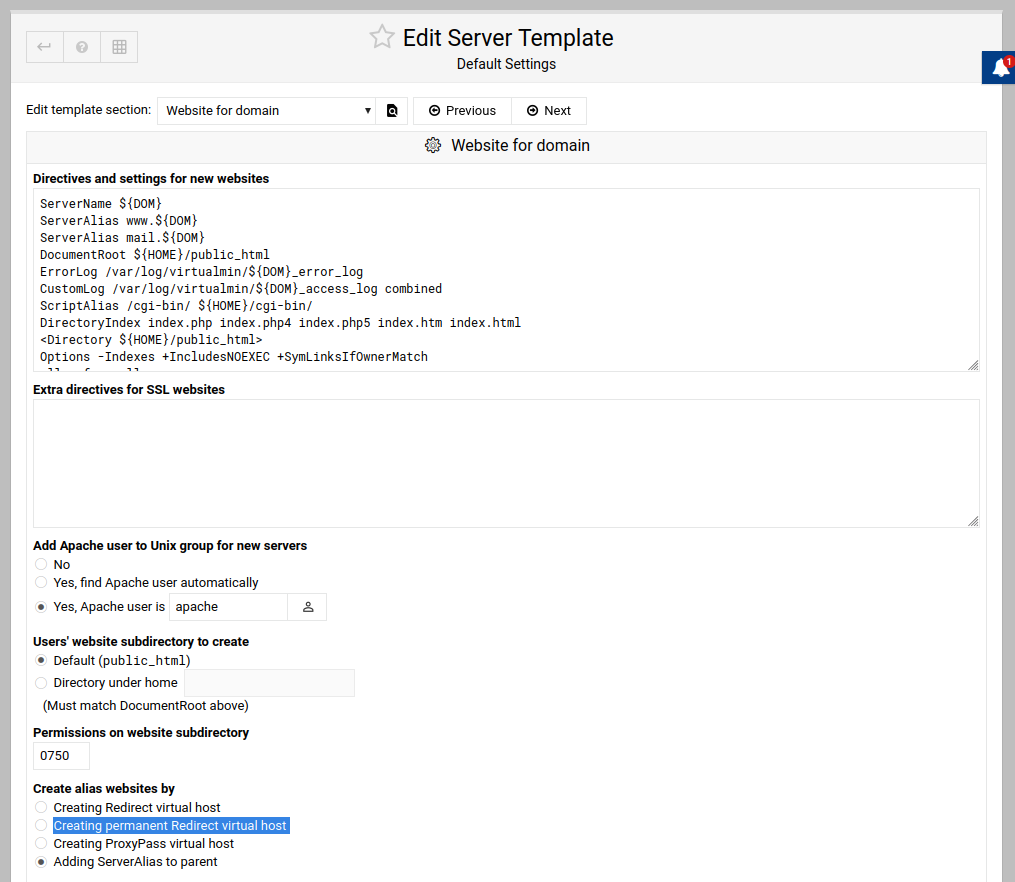Image resolution: width=1015 pixels, height=882 pixels.
Task: Click the grid table icon in header
Action: click(x=119, y=47)
